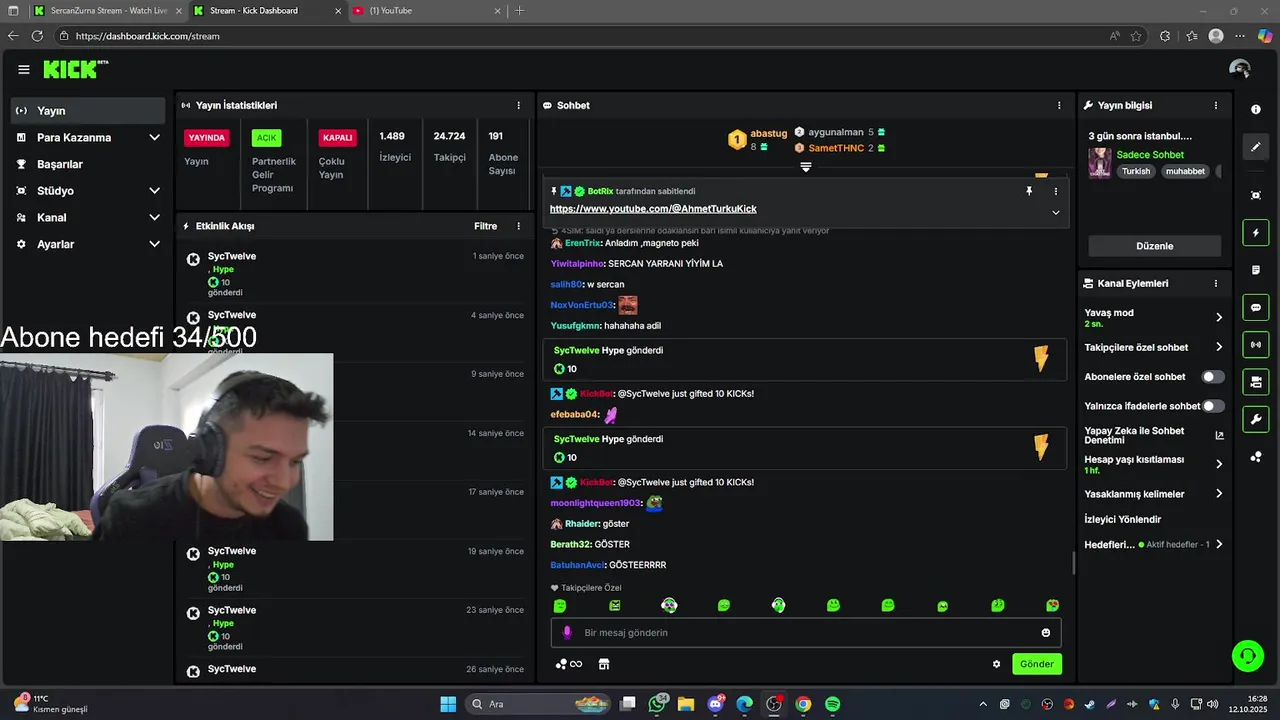Viewport: 1280px width, 720px height.
Task: Click Filtre in Etkinlik Akışı
Action: pos(485,226)
